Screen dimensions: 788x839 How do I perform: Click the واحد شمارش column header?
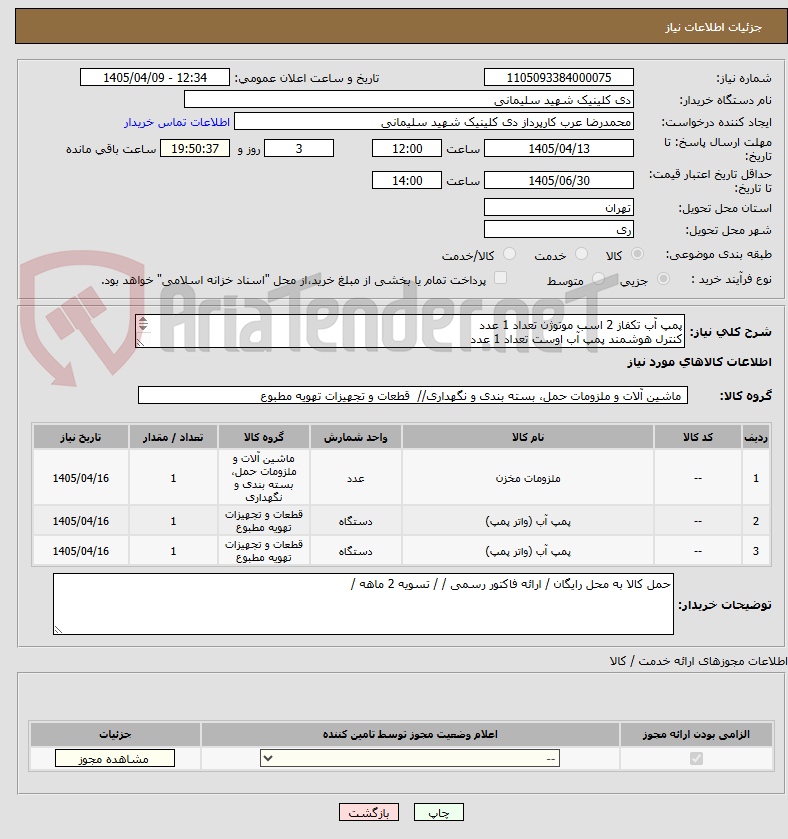pos(355,437)
